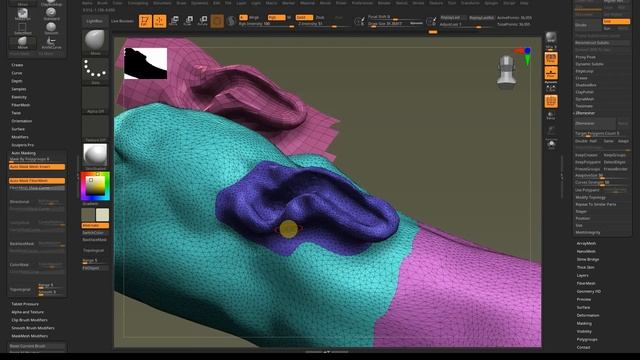Toggle Zsub sculpt mode
The height and width of the screenshot is (360, 640).
tap(320, 18)
